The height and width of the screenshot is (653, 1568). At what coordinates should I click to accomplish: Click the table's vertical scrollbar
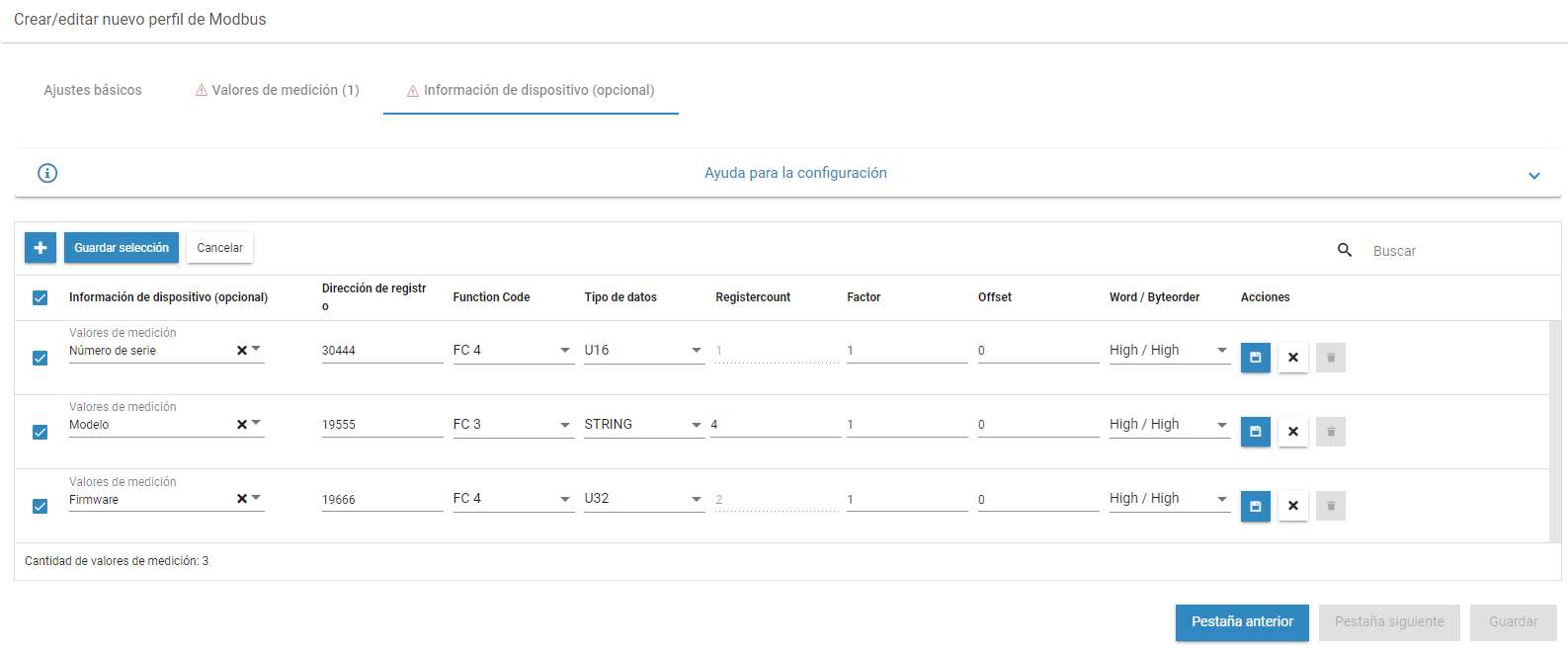1555,432
